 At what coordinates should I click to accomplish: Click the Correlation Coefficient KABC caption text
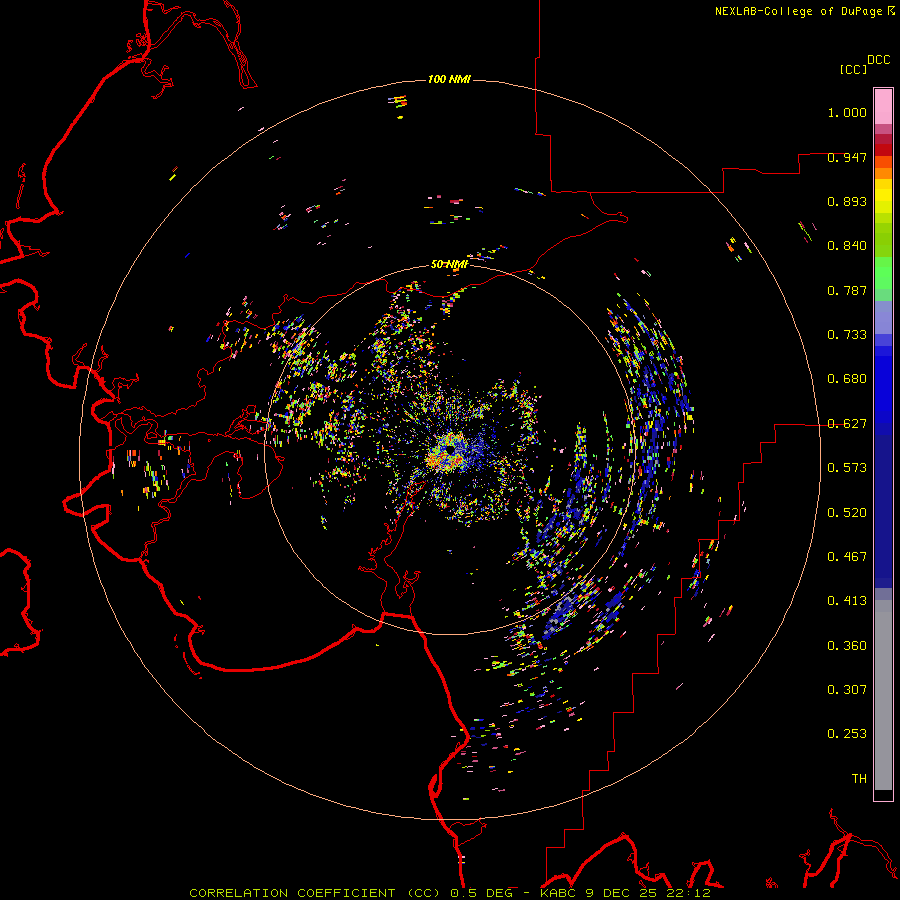(x=450, y=893)
